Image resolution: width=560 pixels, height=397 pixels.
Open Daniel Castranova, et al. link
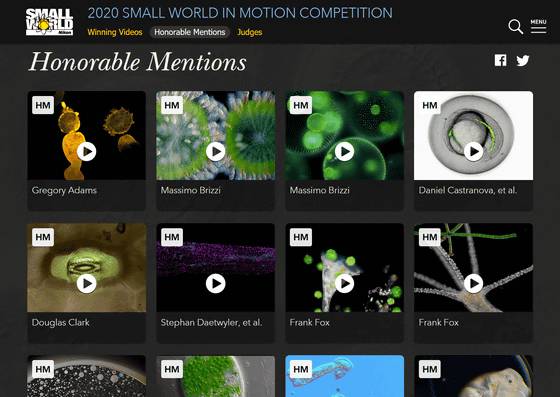tap(468, 190)
